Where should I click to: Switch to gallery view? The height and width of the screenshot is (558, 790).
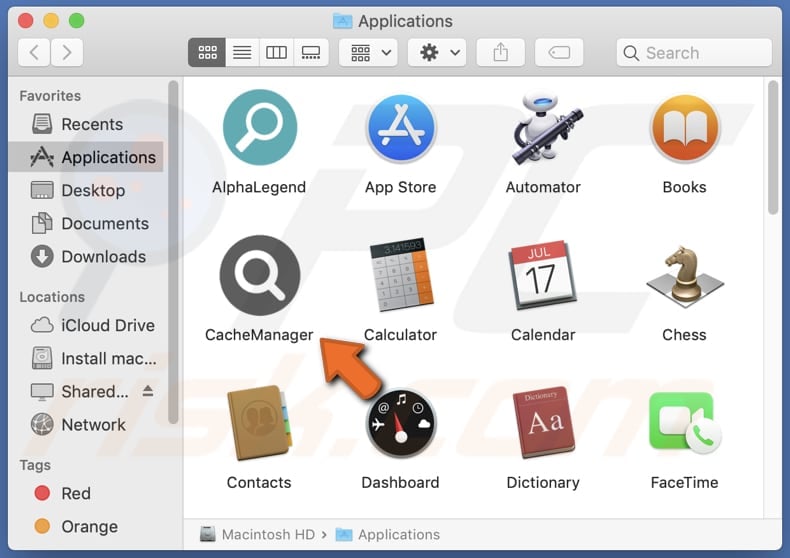pos(311,52)
